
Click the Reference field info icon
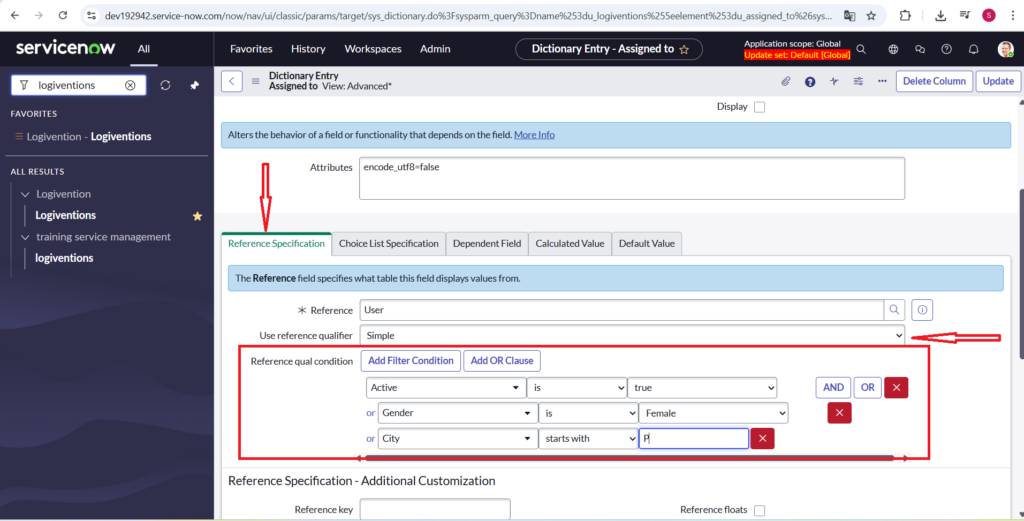tap(924, 310)
